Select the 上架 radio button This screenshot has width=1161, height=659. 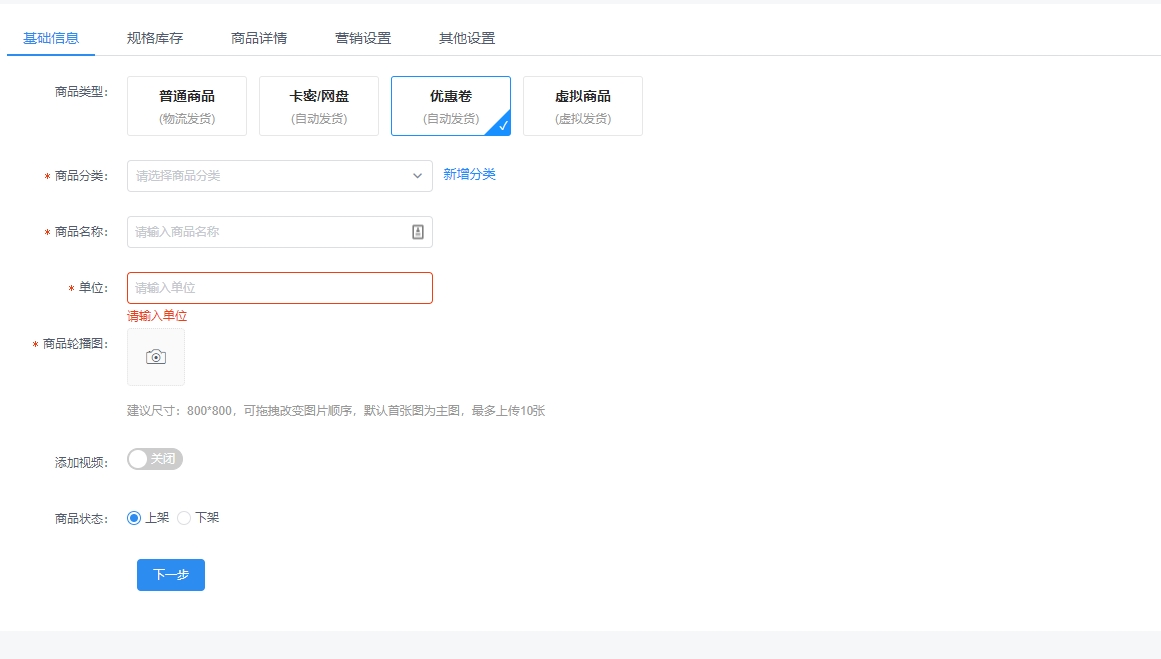click(135, 518)
